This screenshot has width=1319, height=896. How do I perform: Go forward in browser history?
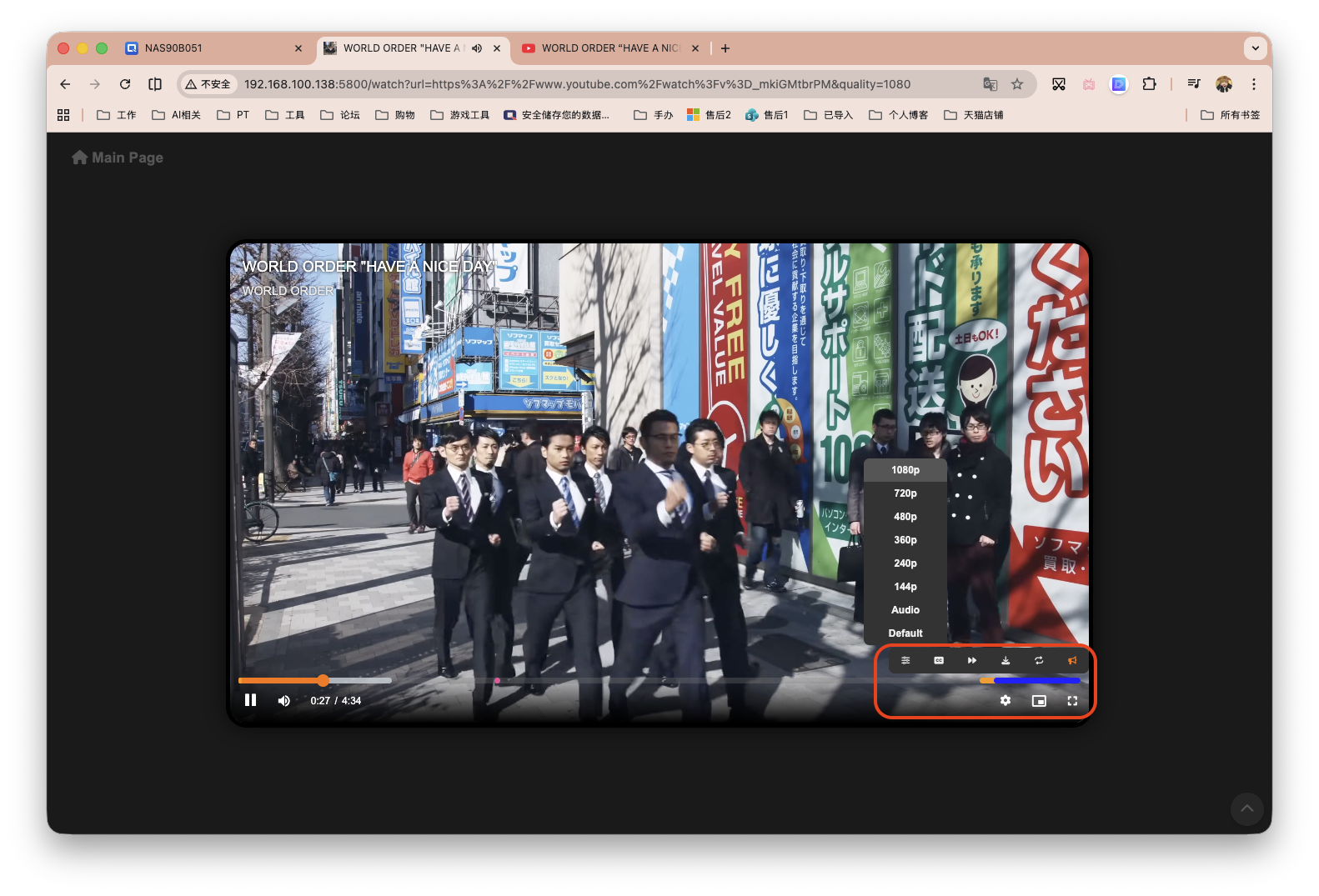point(95,84)
